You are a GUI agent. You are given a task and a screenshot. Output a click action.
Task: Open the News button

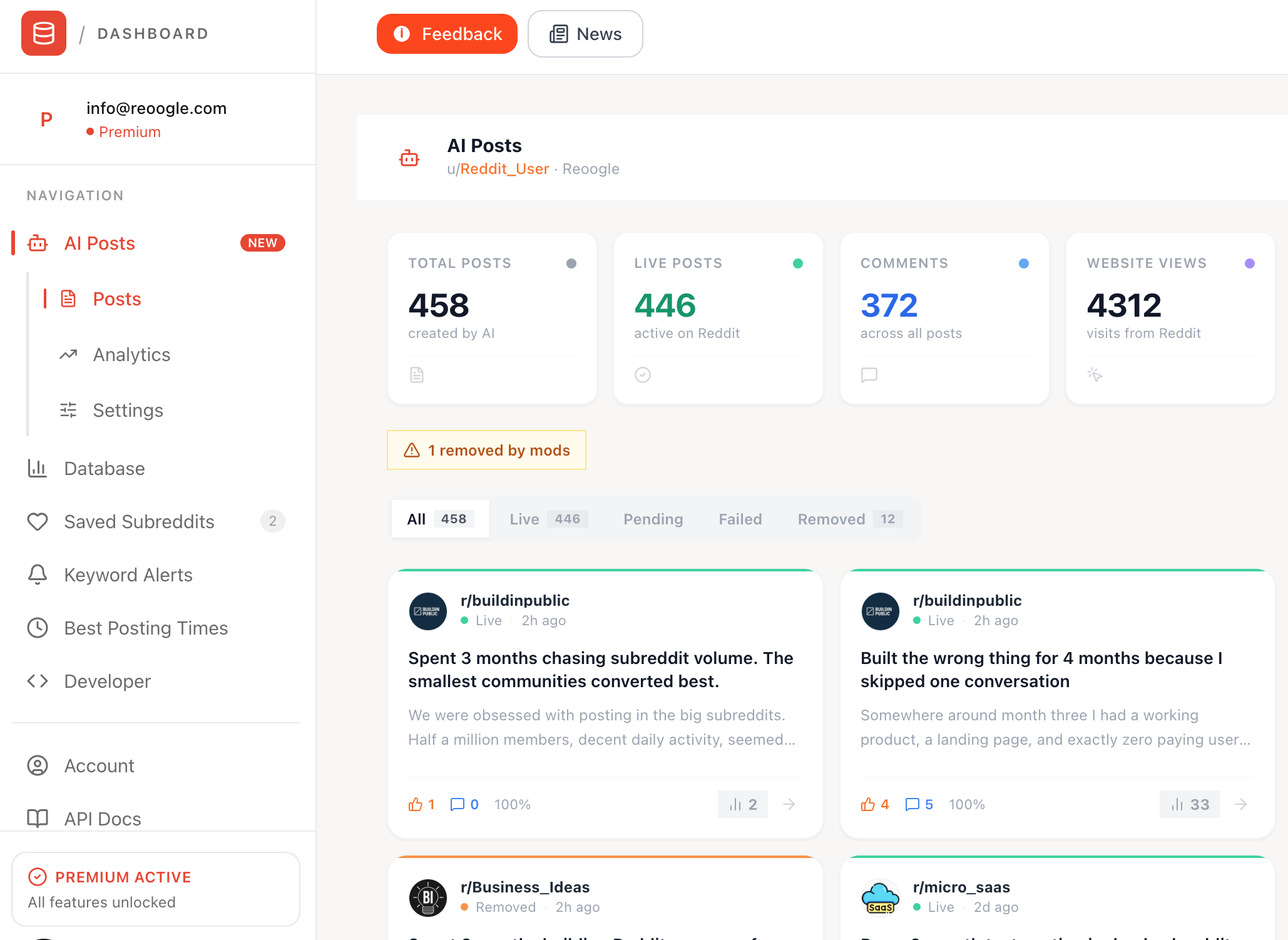[585, 34]
